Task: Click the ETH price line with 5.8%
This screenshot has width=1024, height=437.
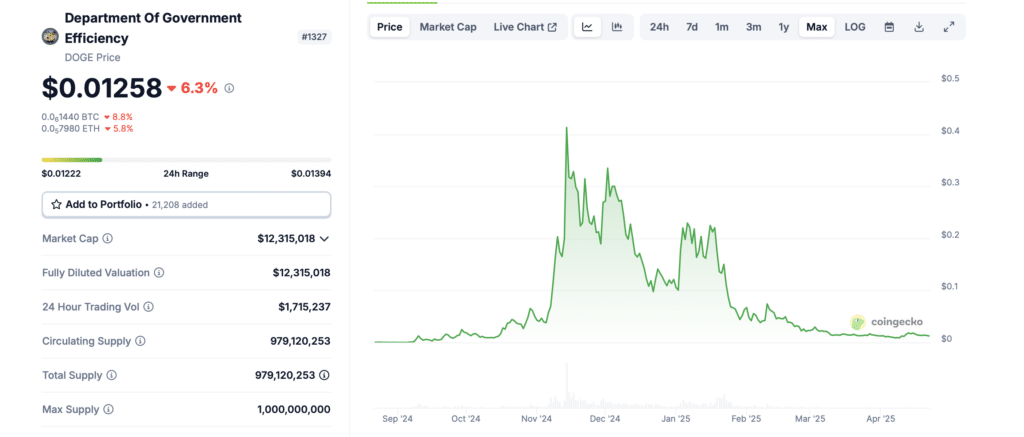Action: [88, 129]
